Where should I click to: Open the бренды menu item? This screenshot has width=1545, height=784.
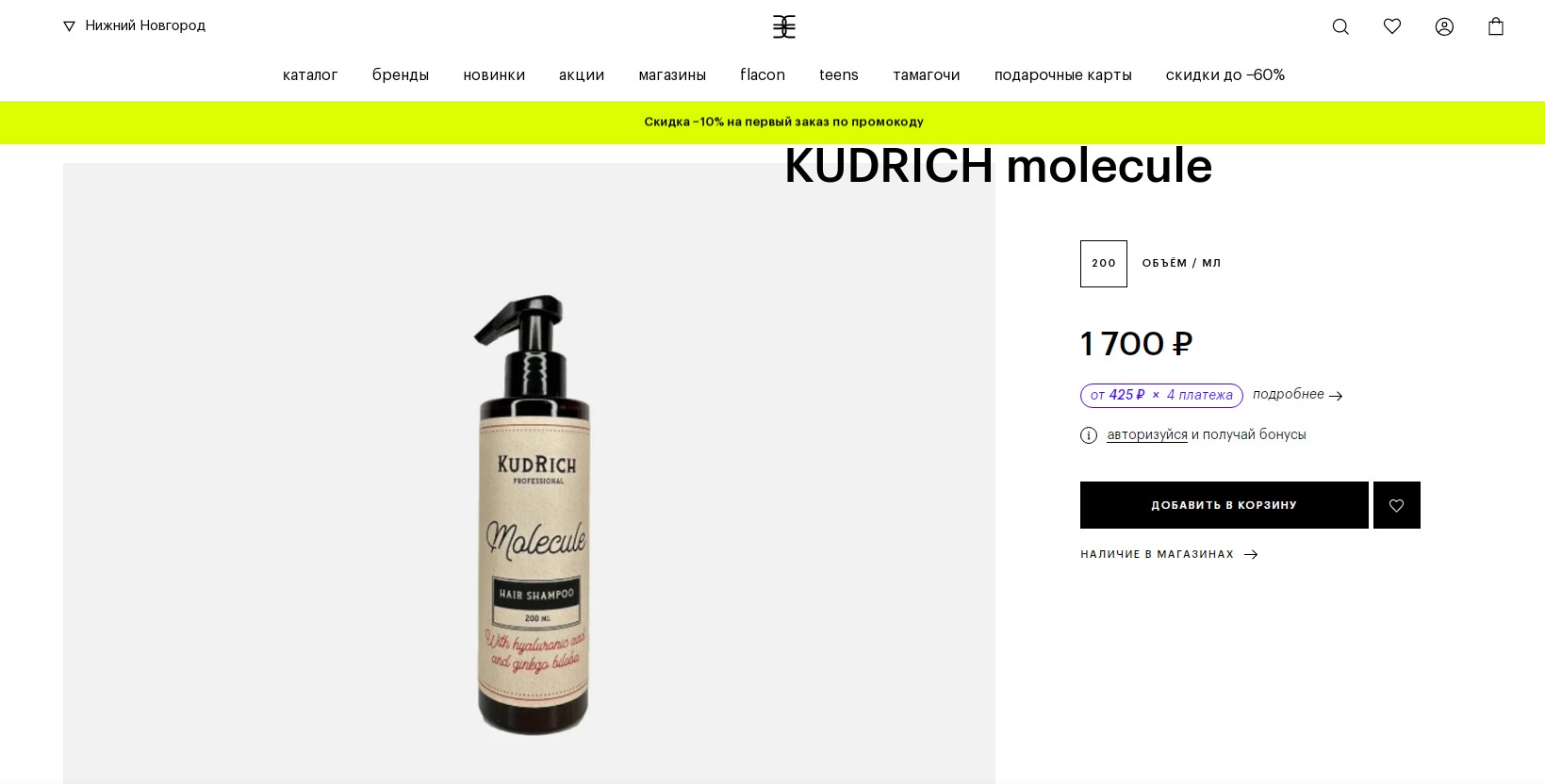click(401, 75)
